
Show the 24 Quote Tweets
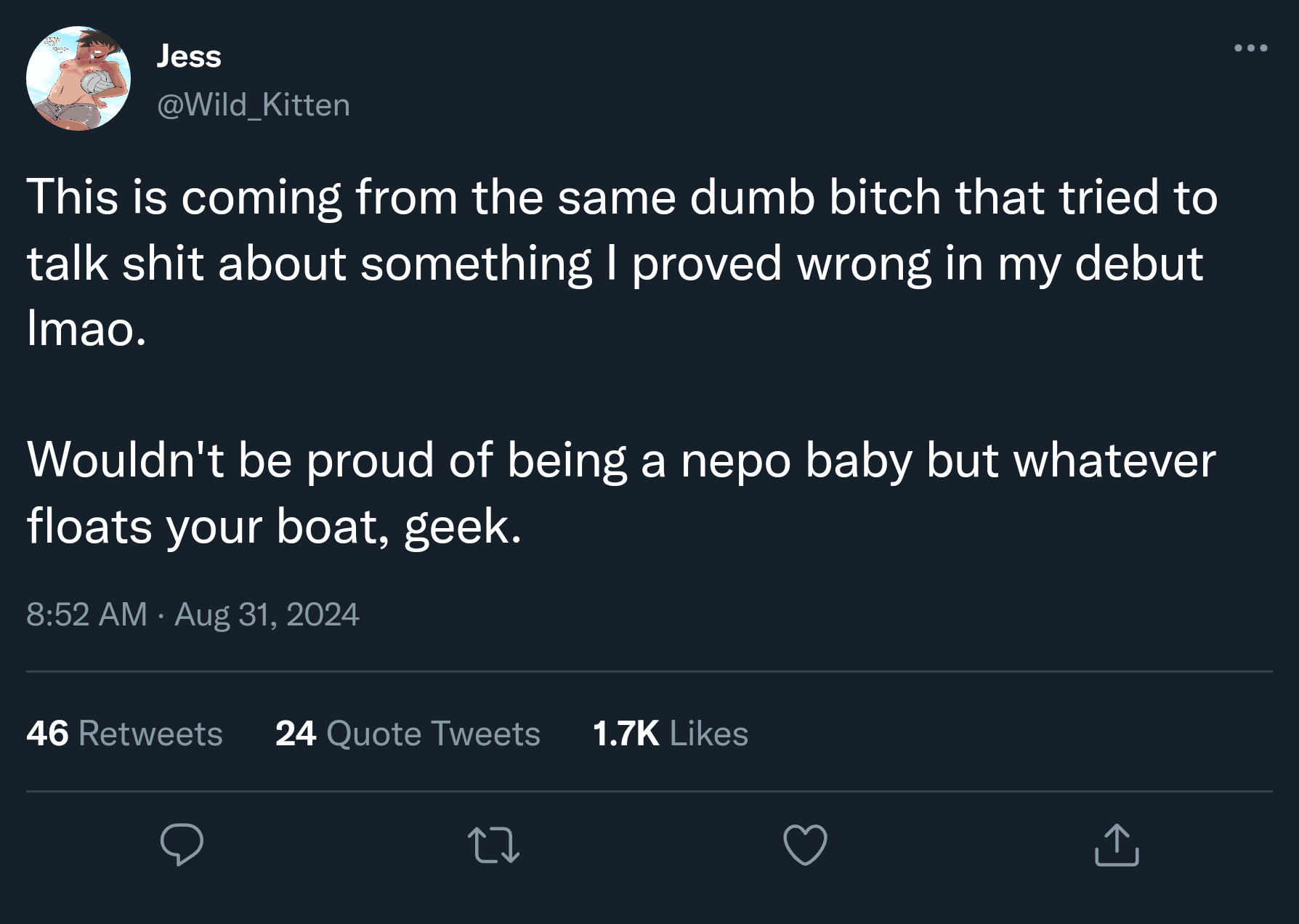click(408, 734)
